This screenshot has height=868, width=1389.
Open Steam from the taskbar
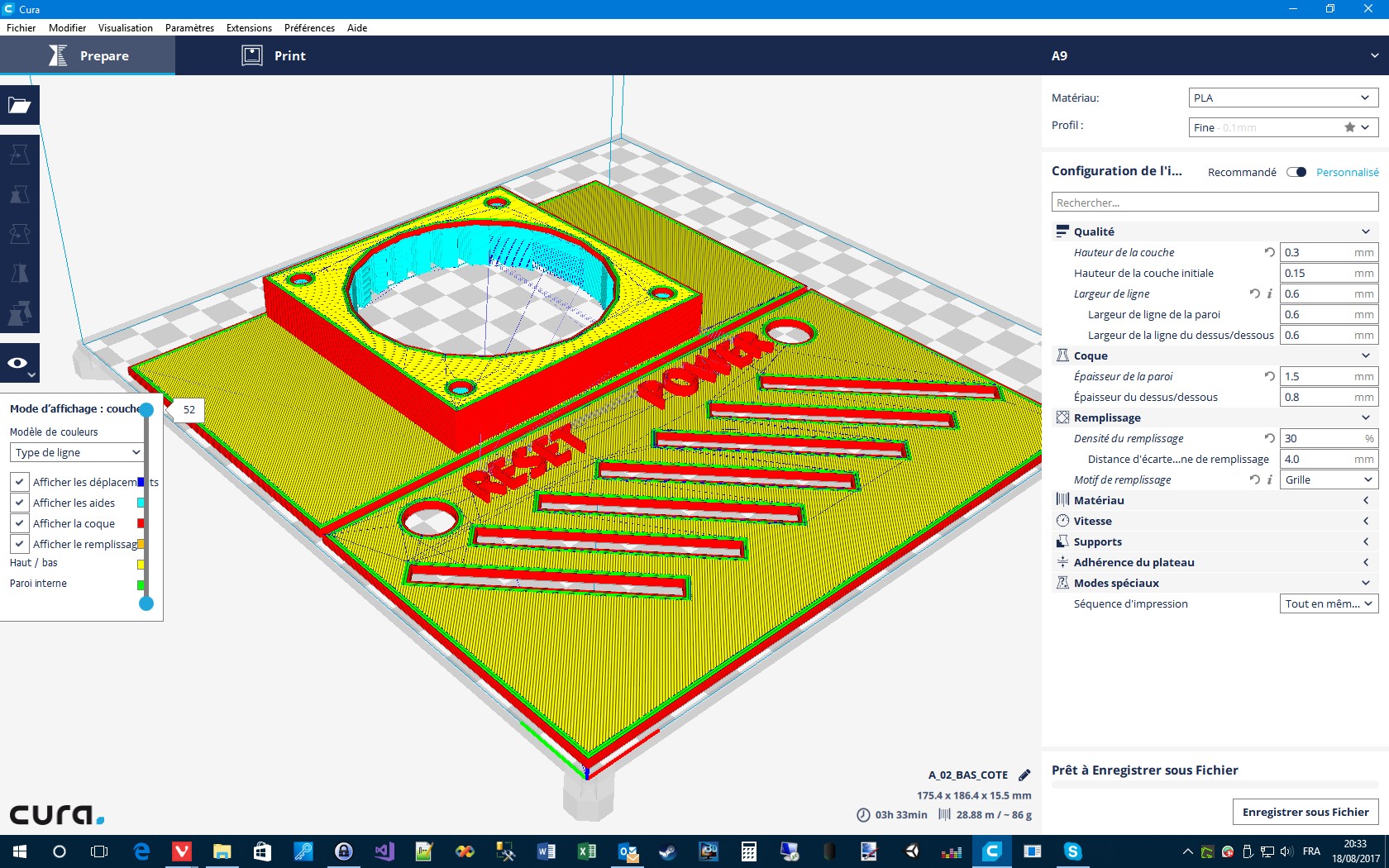coord(667,851)
